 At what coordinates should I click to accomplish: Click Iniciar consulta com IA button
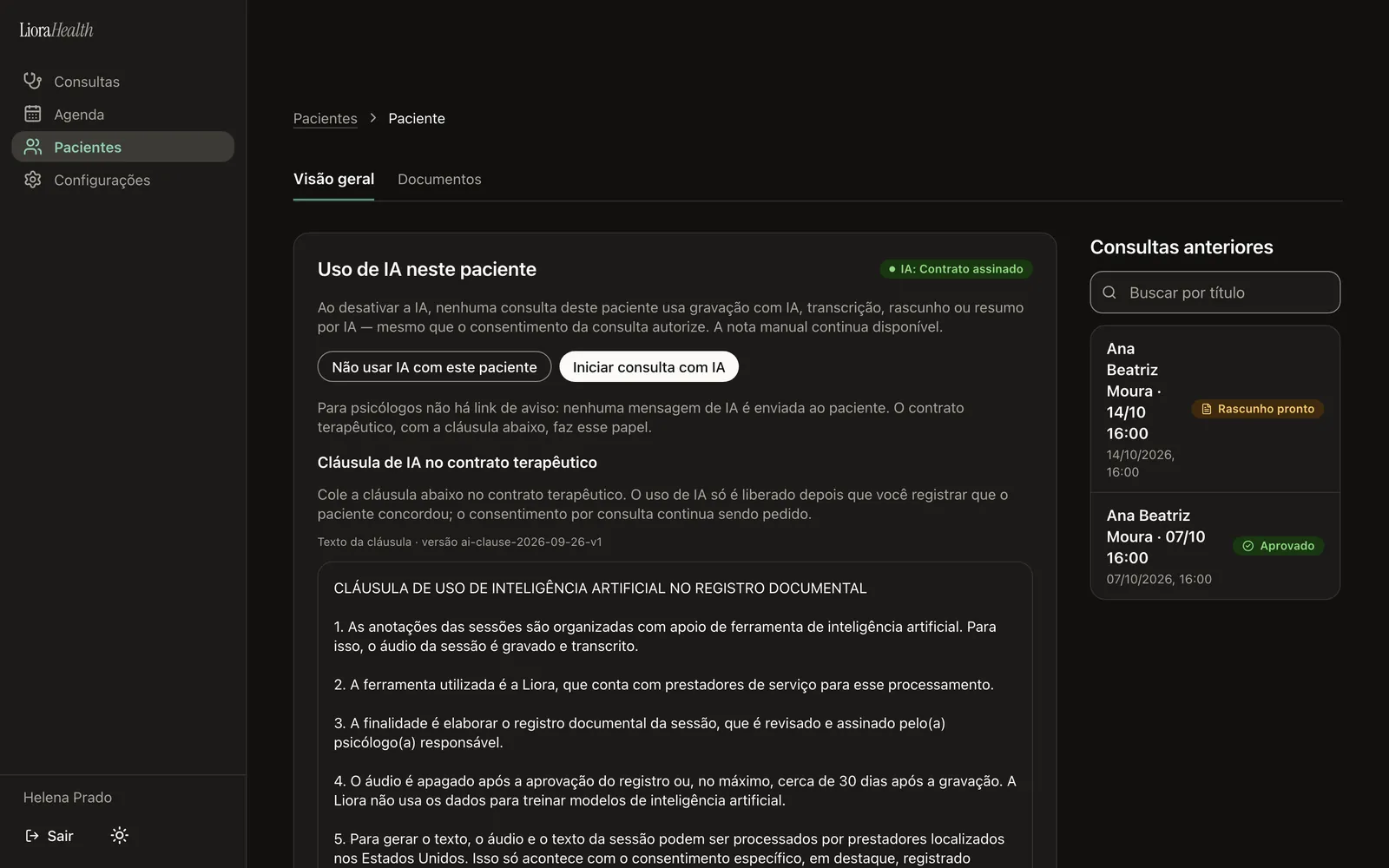tap(648, 366)
